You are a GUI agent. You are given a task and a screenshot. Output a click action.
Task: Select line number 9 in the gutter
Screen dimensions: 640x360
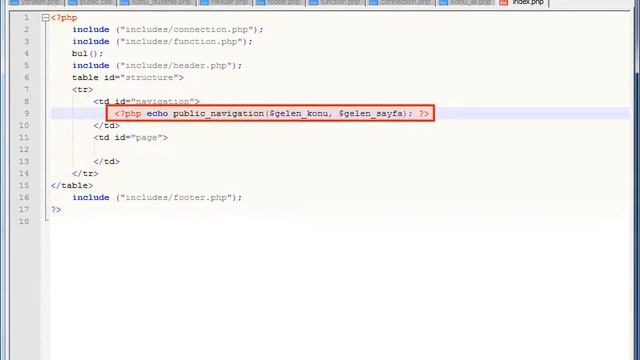point(26,113)
